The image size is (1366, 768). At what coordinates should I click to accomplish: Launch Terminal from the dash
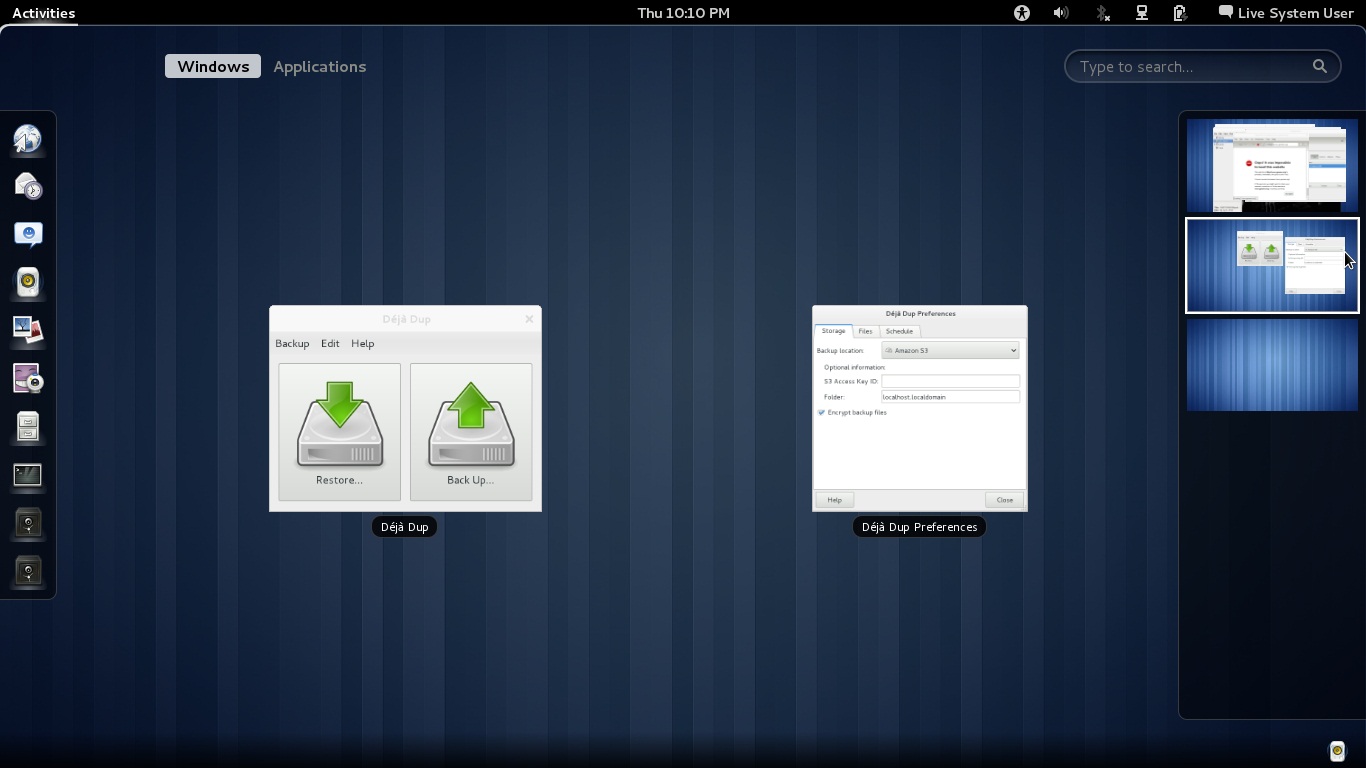click(28, 475)
